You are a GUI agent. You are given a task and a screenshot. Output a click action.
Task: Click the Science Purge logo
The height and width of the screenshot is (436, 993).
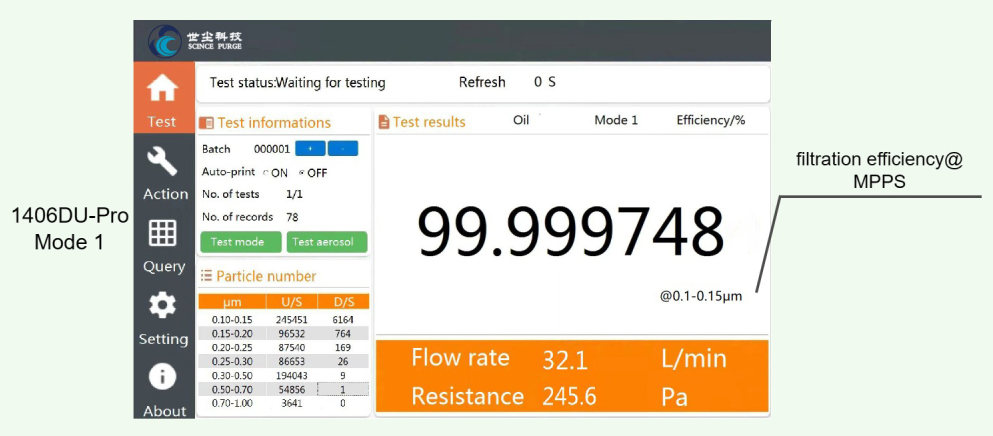(x=165, y=41)
